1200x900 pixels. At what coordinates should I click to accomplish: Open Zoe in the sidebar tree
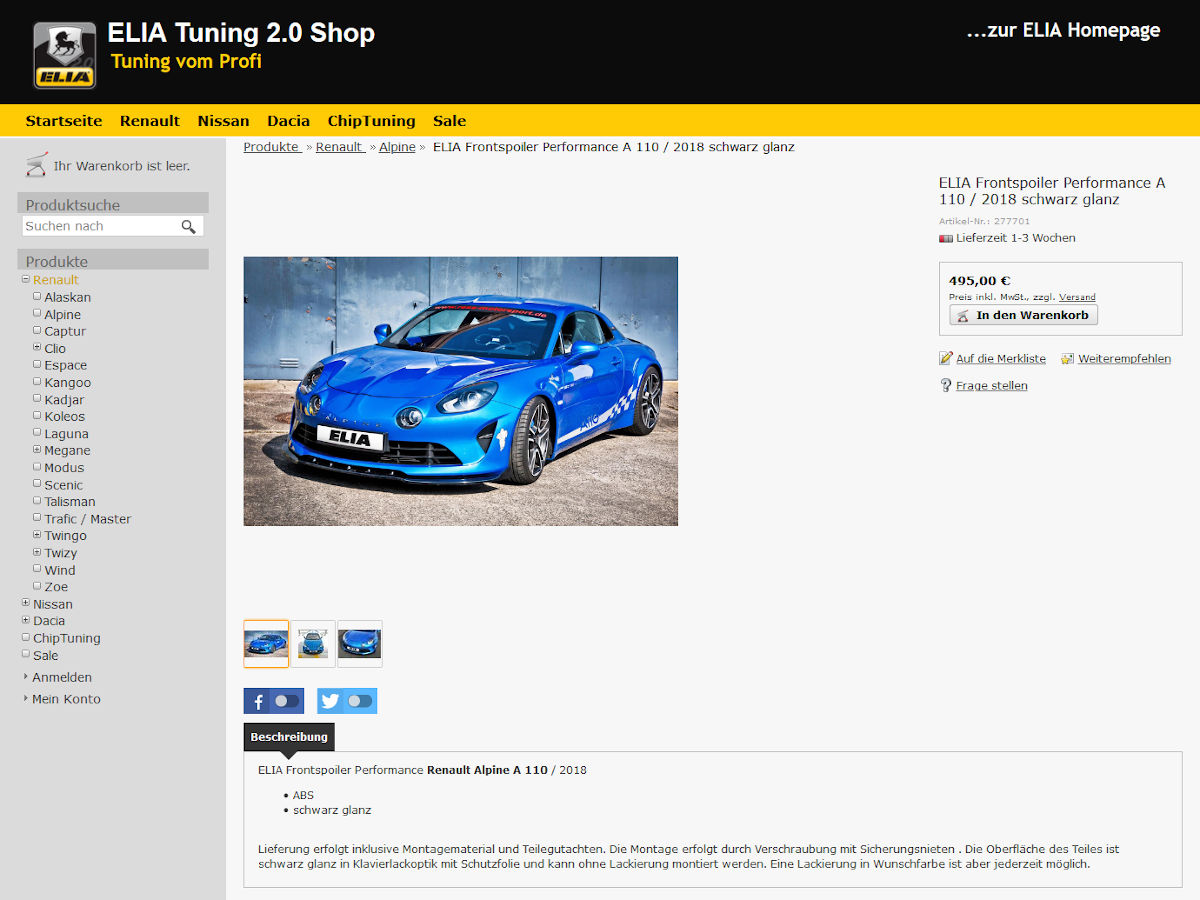point(56,586)
